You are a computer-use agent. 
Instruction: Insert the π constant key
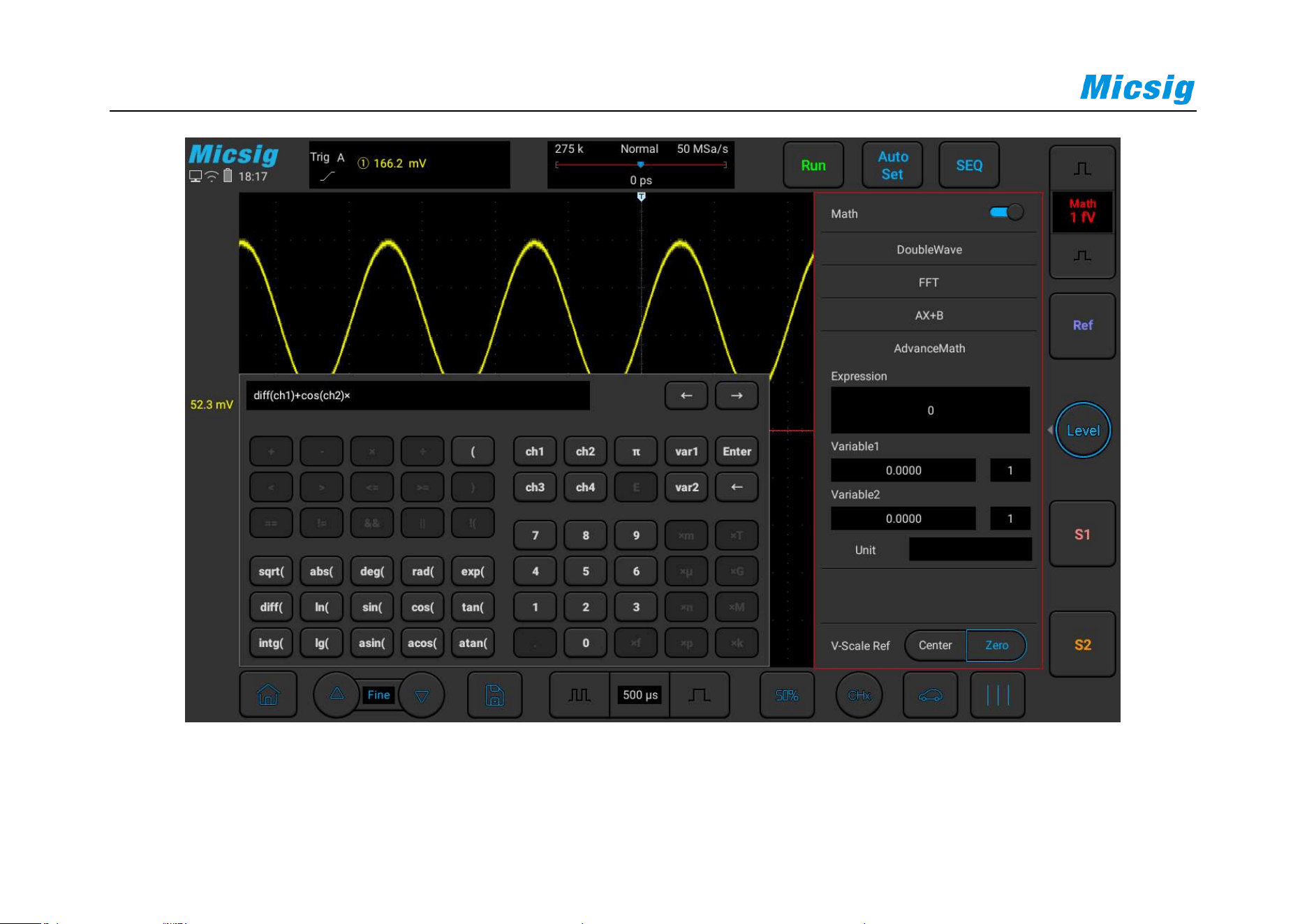click(636, 452)
